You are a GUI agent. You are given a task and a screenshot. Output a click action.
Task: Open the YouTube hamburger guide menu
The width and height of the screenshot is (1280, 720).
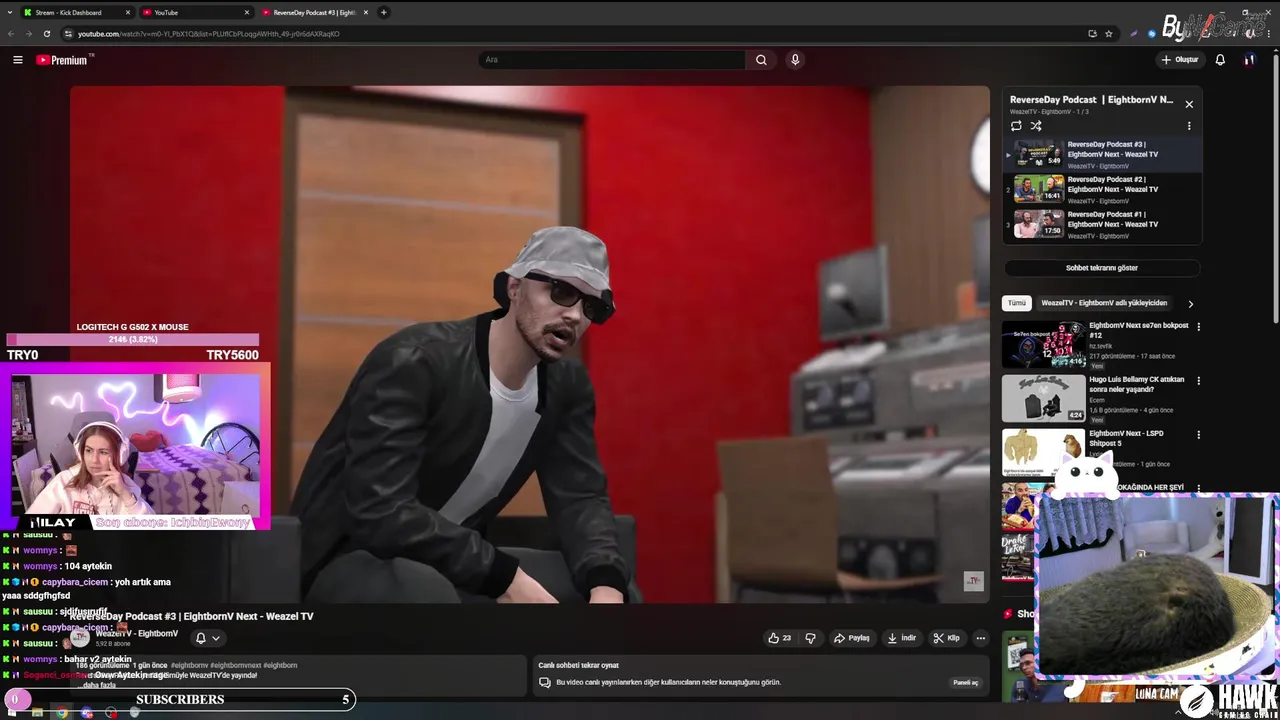[x=17, y=60]
